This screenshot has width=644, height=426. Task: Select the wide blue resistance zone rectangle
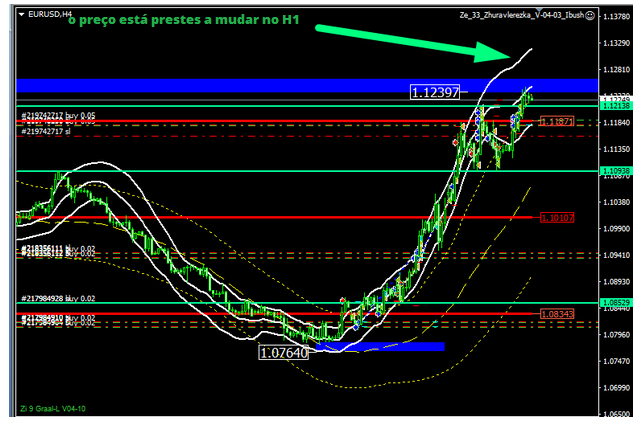[x=307, y=86]
